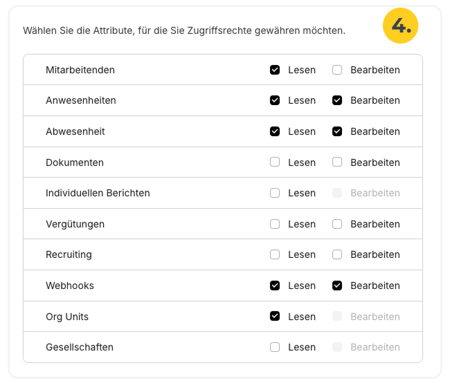Image resolution: width=450 pixels, height=383 pixels.
Task: Click the Dokumenten row label
Action: click(75, 162)
